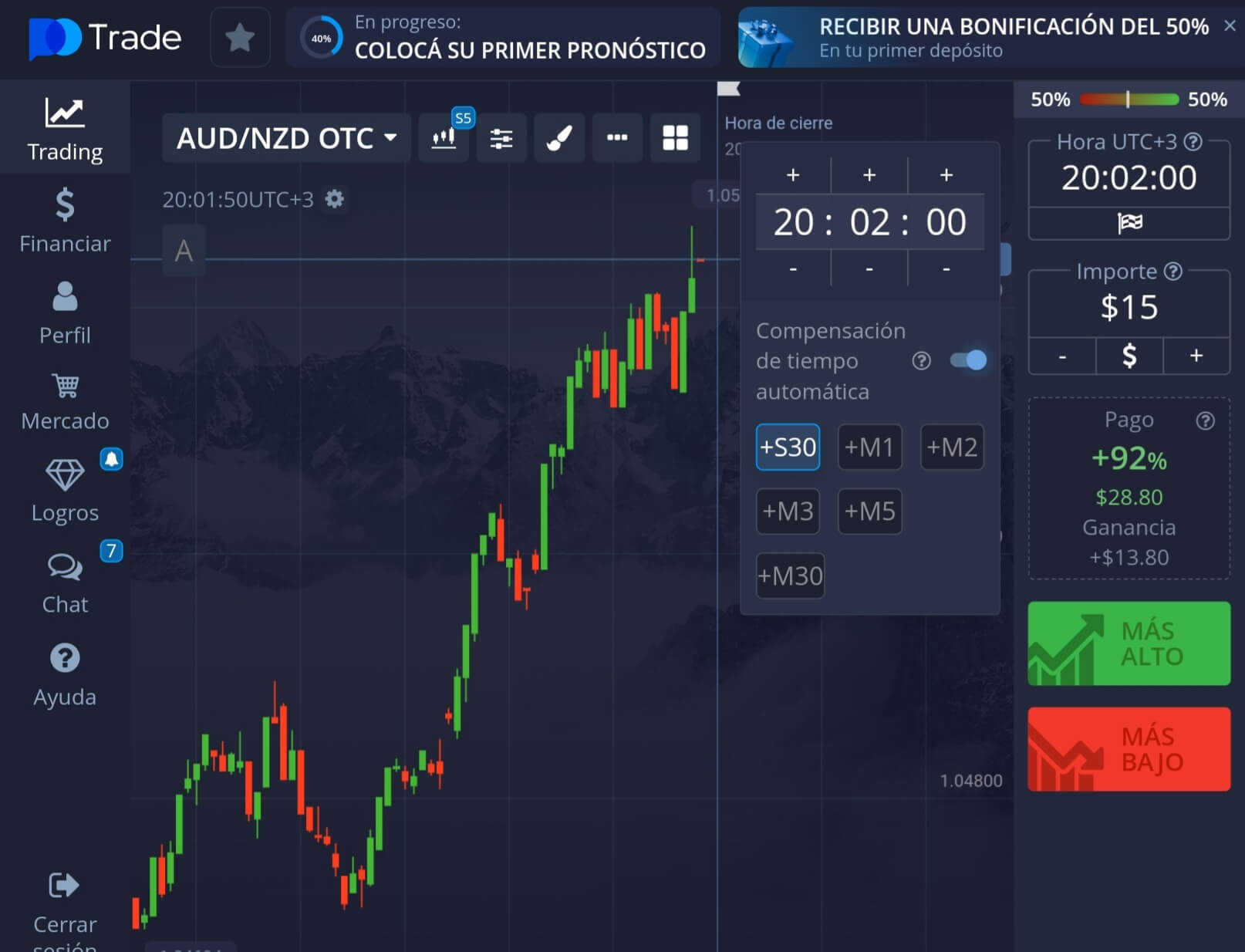
Task: Select the Trading panel icon
Action: [x=65, y=127]
